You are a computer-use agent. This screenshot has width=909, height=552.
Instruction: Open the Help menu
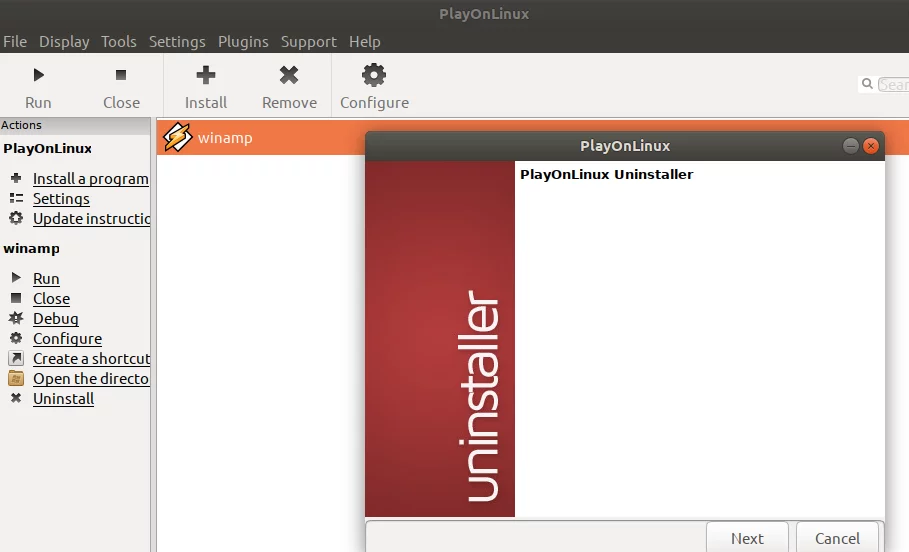365,42
